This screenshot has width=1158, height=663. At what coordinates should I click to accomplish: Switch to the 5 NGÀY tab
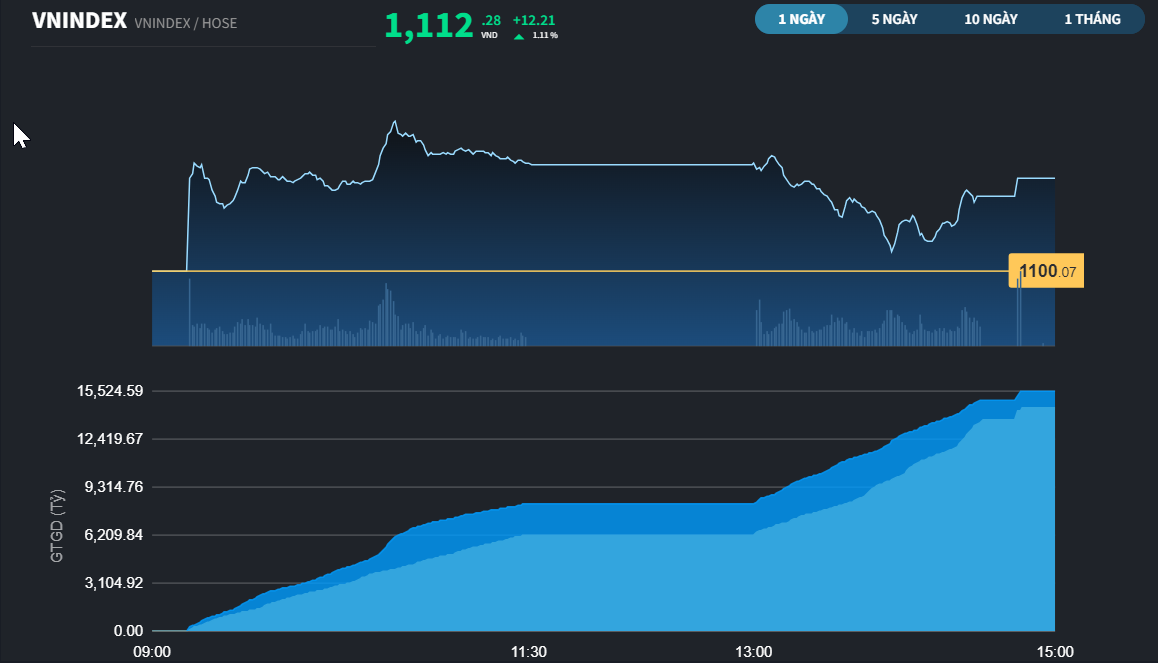tap(894, 19)
